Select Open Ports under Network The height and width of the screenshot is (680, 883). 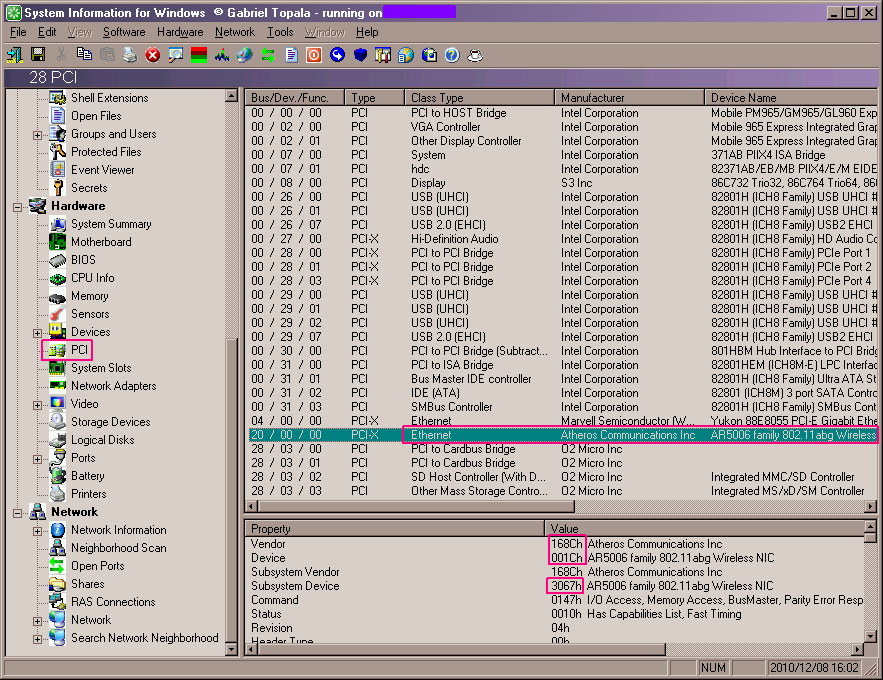click(97, 566)
